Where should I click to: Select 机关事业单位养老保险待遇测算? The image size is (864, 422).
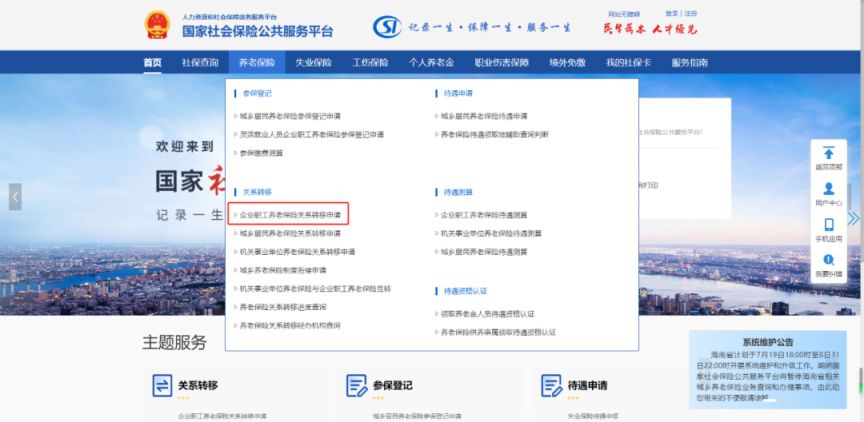[x=491, y=234]
